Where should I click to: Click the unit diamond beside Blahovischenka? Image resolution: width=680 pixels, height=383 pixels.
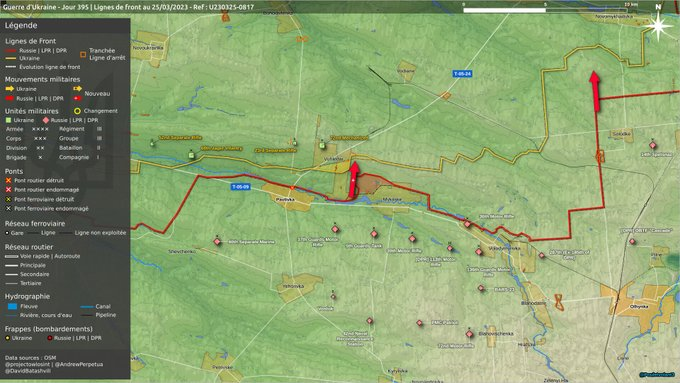(469, 334)
